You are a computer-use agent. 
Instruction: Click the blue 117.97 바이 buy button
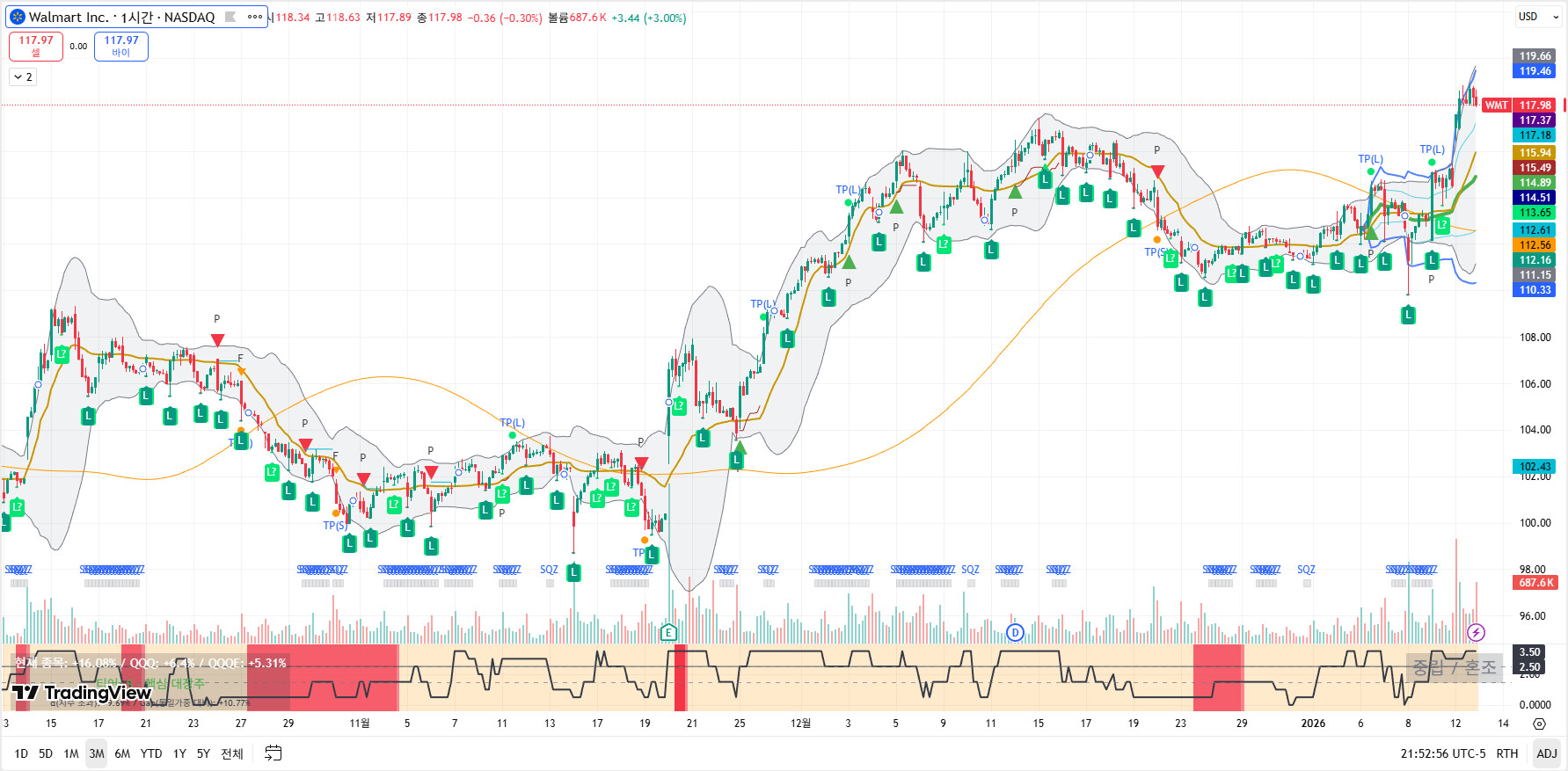121,47
